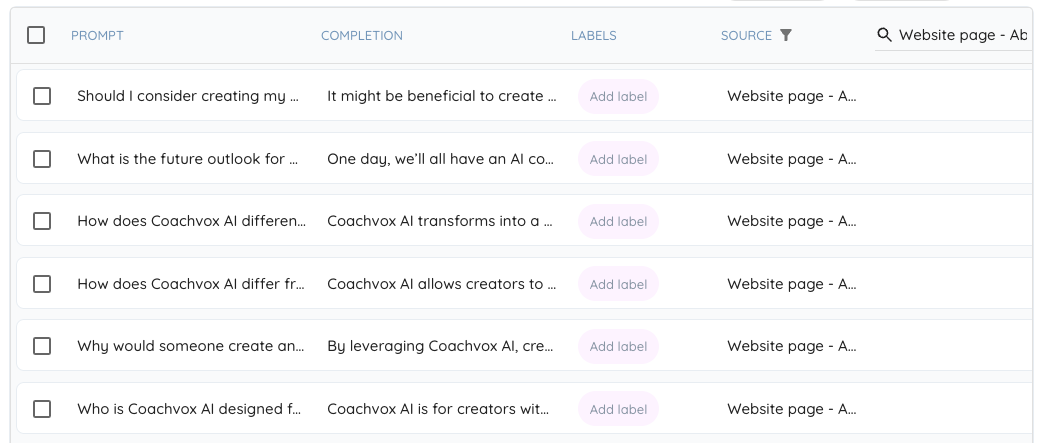Add label to 'What is the future outlook' row
Screen dimensions: 1042x443
[x=618, y=159]
